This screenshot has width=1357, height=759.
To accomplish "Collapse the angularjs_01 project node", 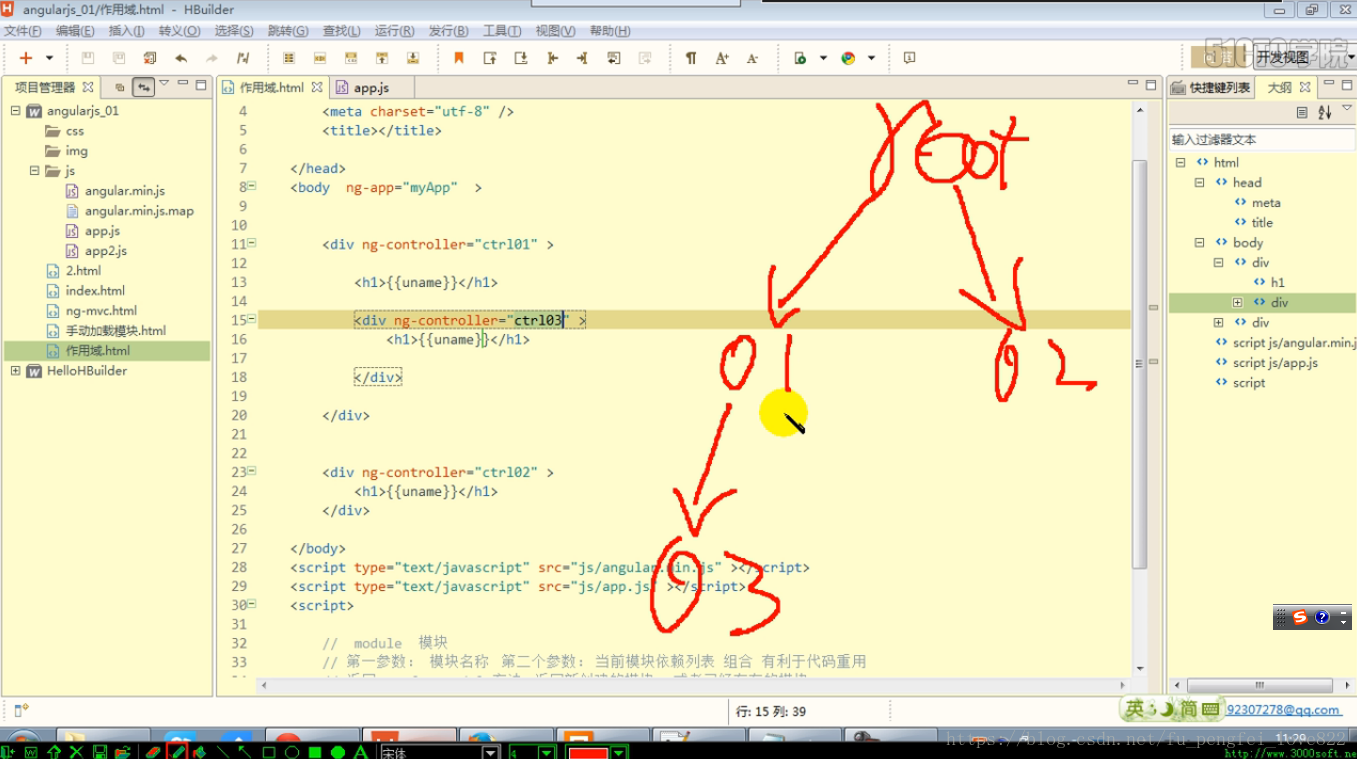I will pos(16,111).
